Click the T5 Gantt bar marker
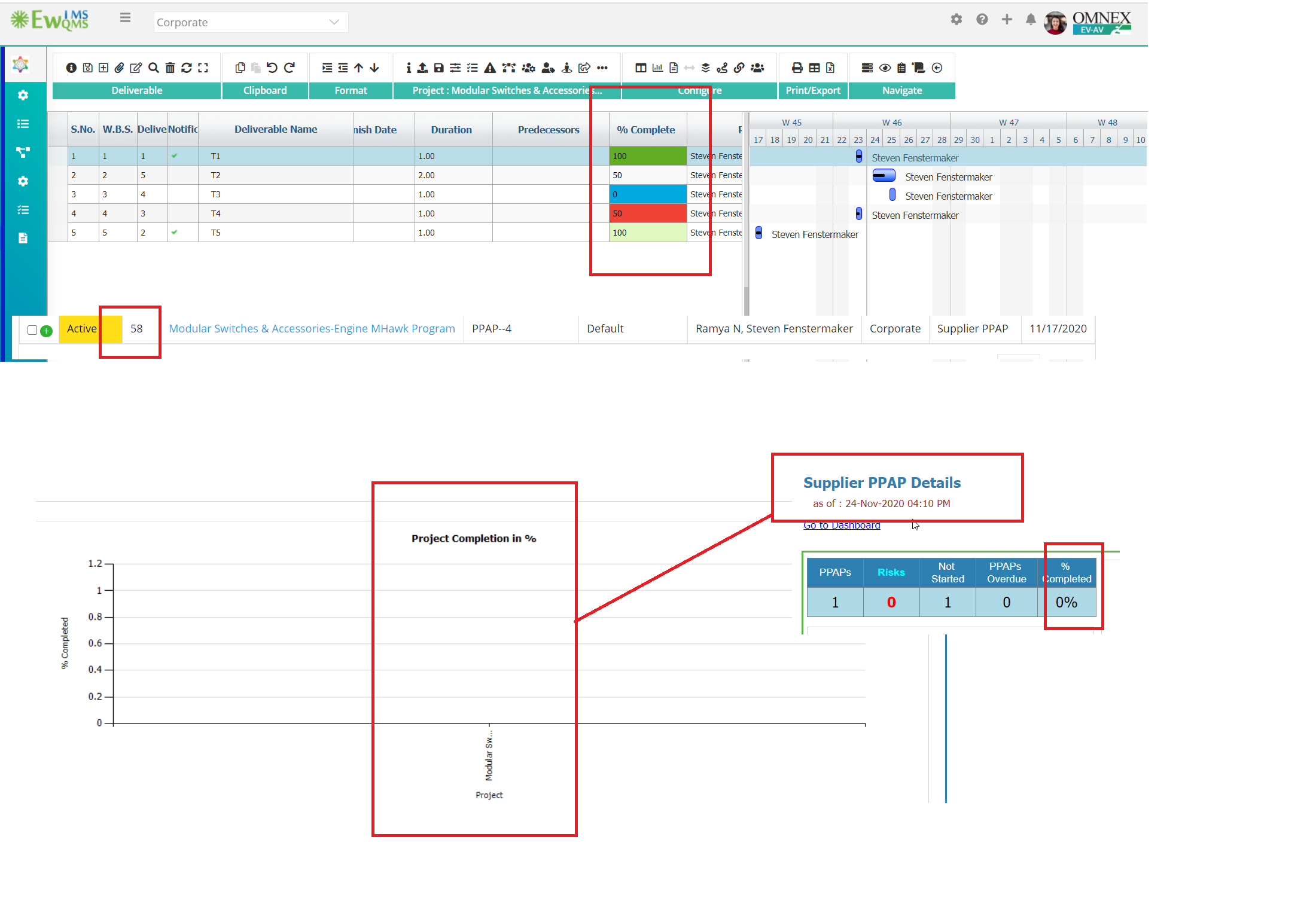1316x922 pixels. coord(758,233)
